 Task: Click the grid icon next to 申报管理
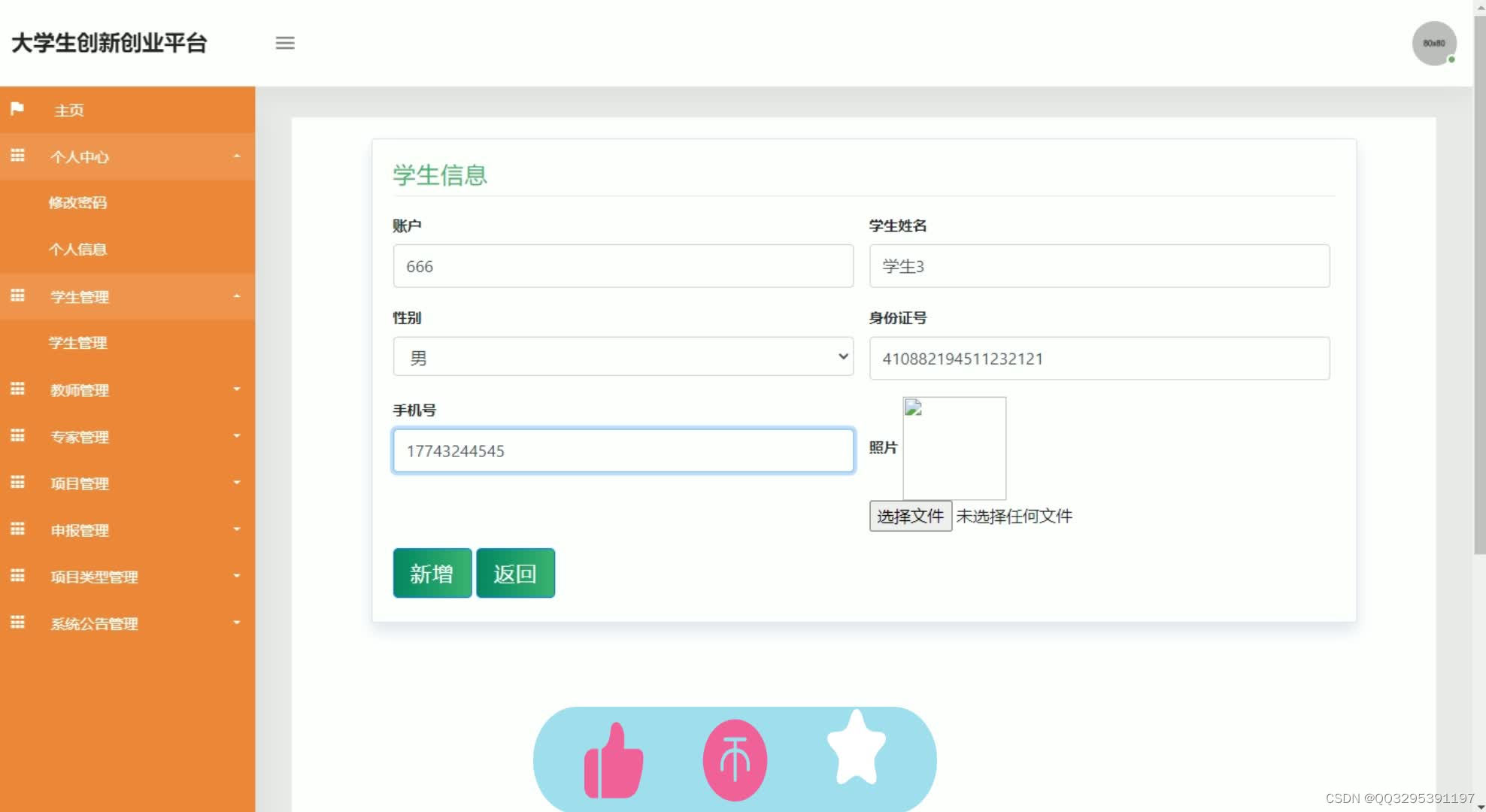(17, 529)
